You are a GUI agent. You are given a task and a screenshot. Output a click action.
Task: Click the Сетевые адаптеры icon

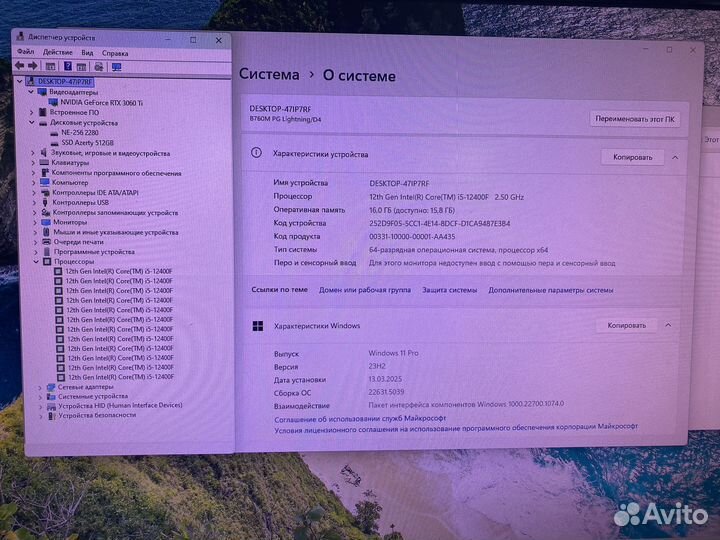point(51,387)
